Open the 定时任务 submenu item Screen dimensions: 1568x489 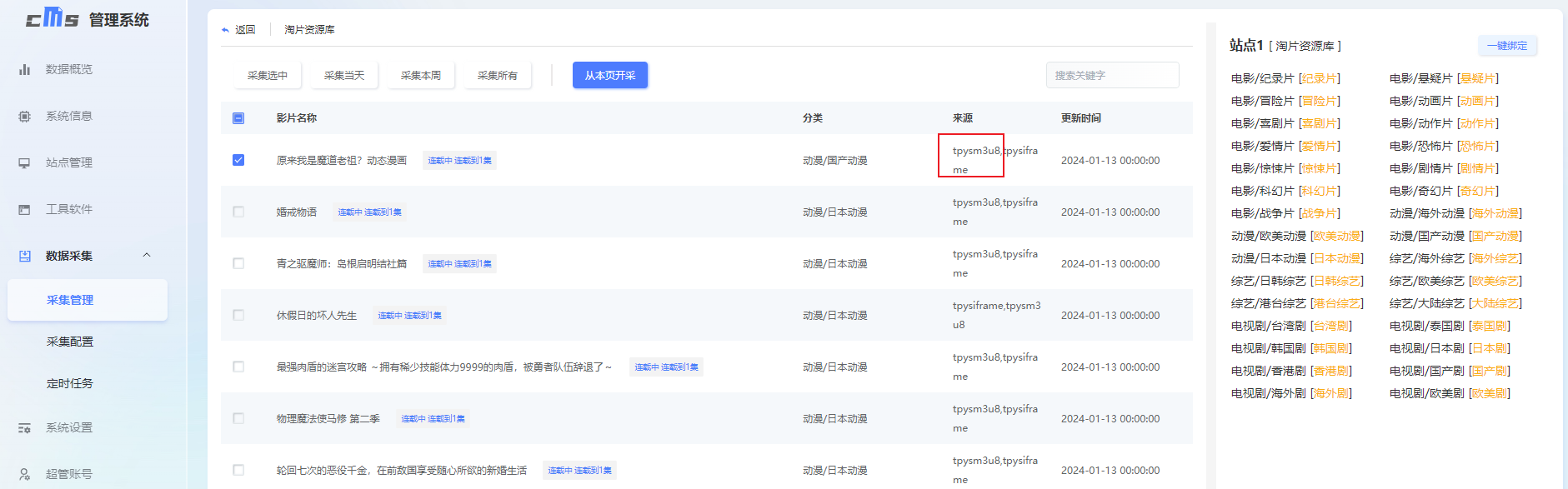click(70, 383)
